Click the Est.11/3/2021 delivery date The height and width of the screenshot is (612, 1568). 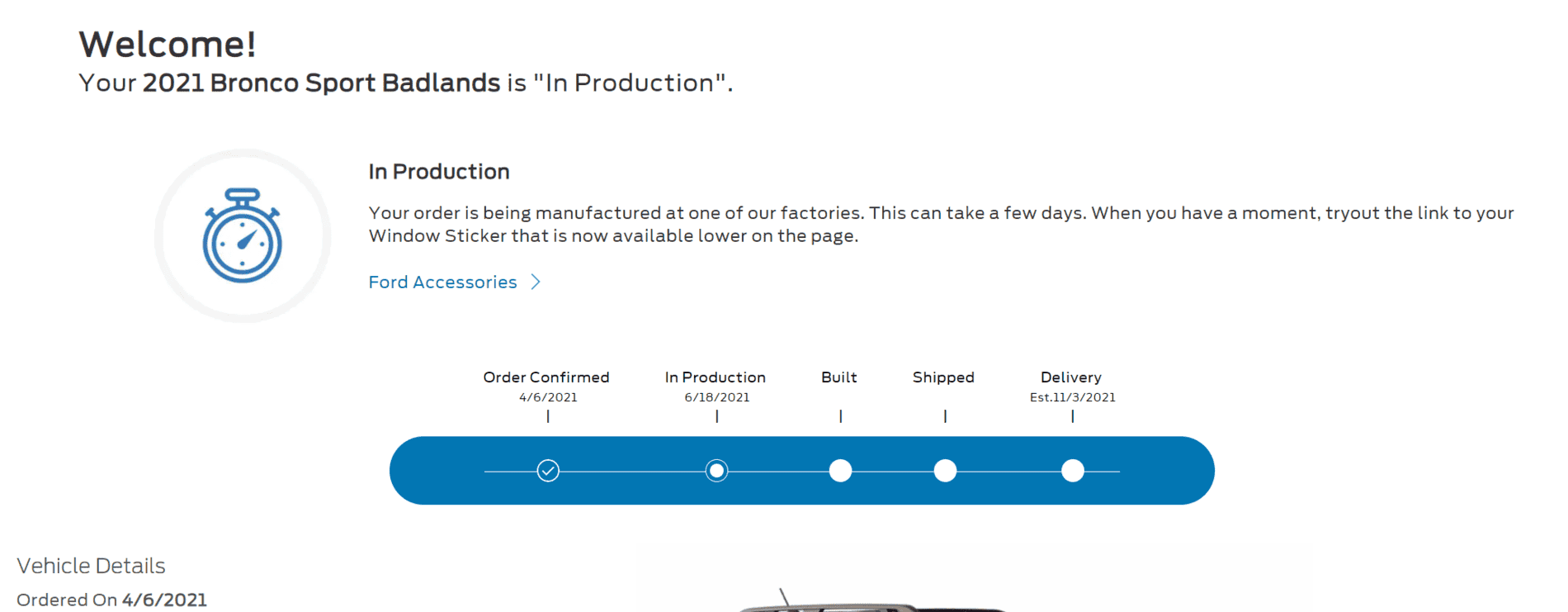[1072, 397]
